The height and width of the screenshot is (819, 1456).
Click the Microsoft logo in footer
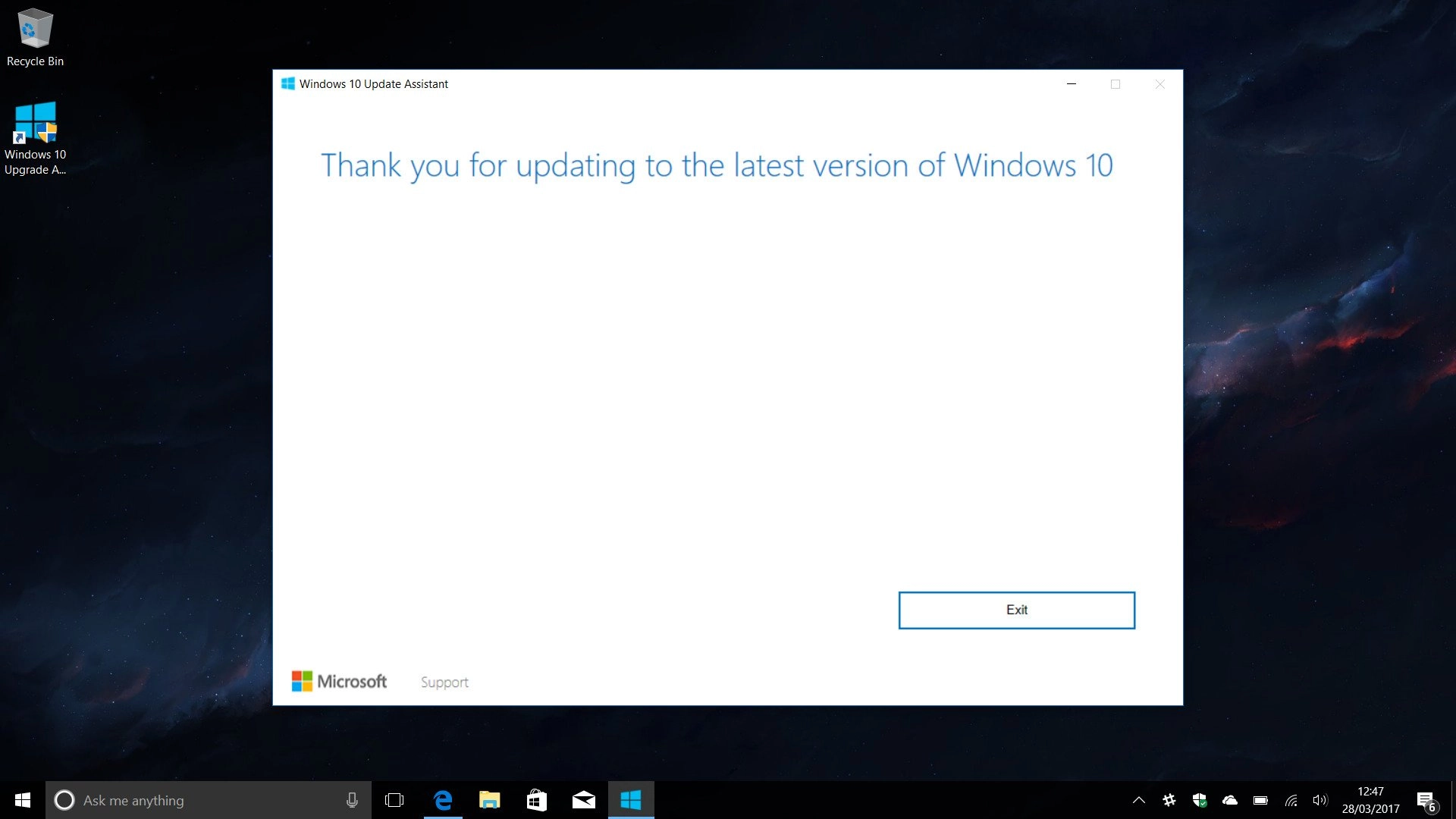coord(339,681)
